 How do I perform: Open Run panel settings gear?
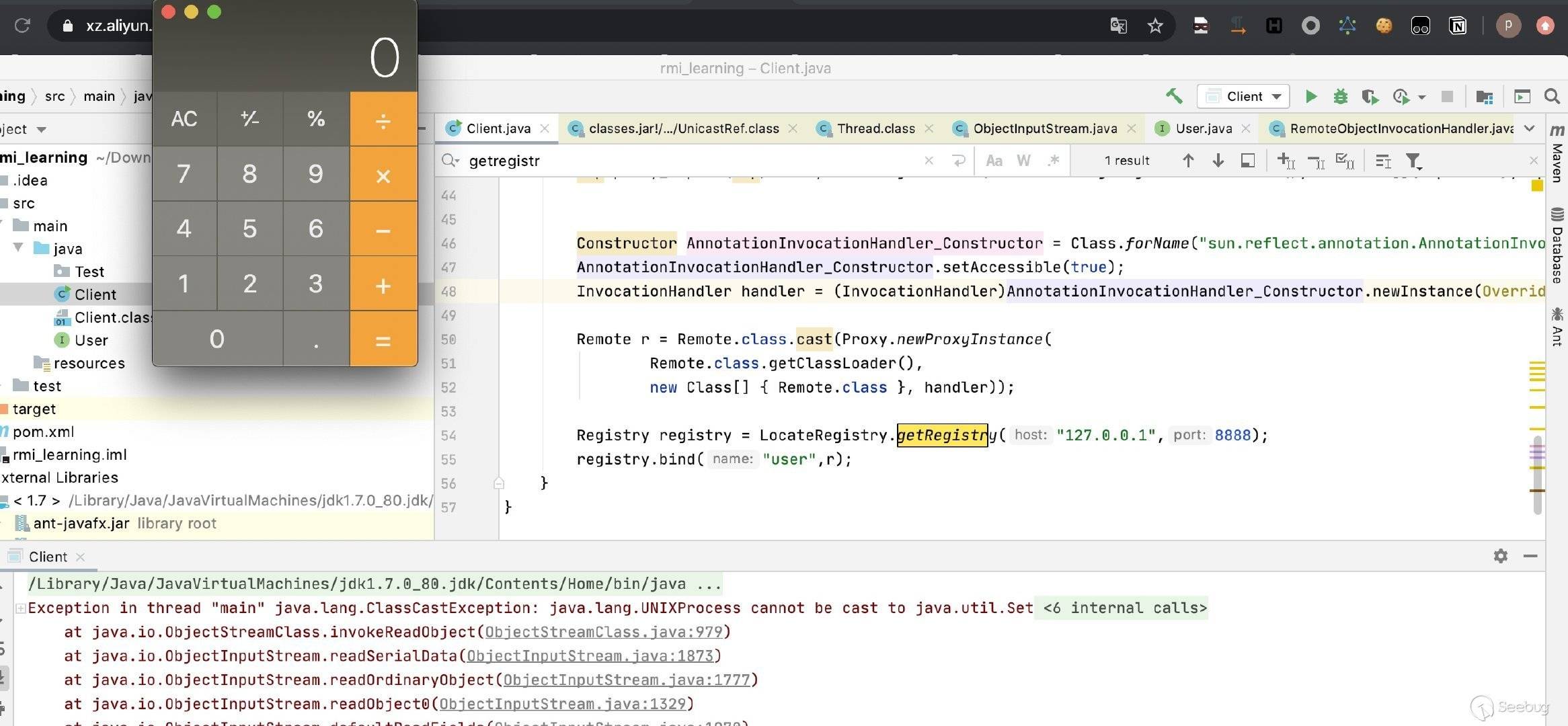click(x=1500, y=556)
